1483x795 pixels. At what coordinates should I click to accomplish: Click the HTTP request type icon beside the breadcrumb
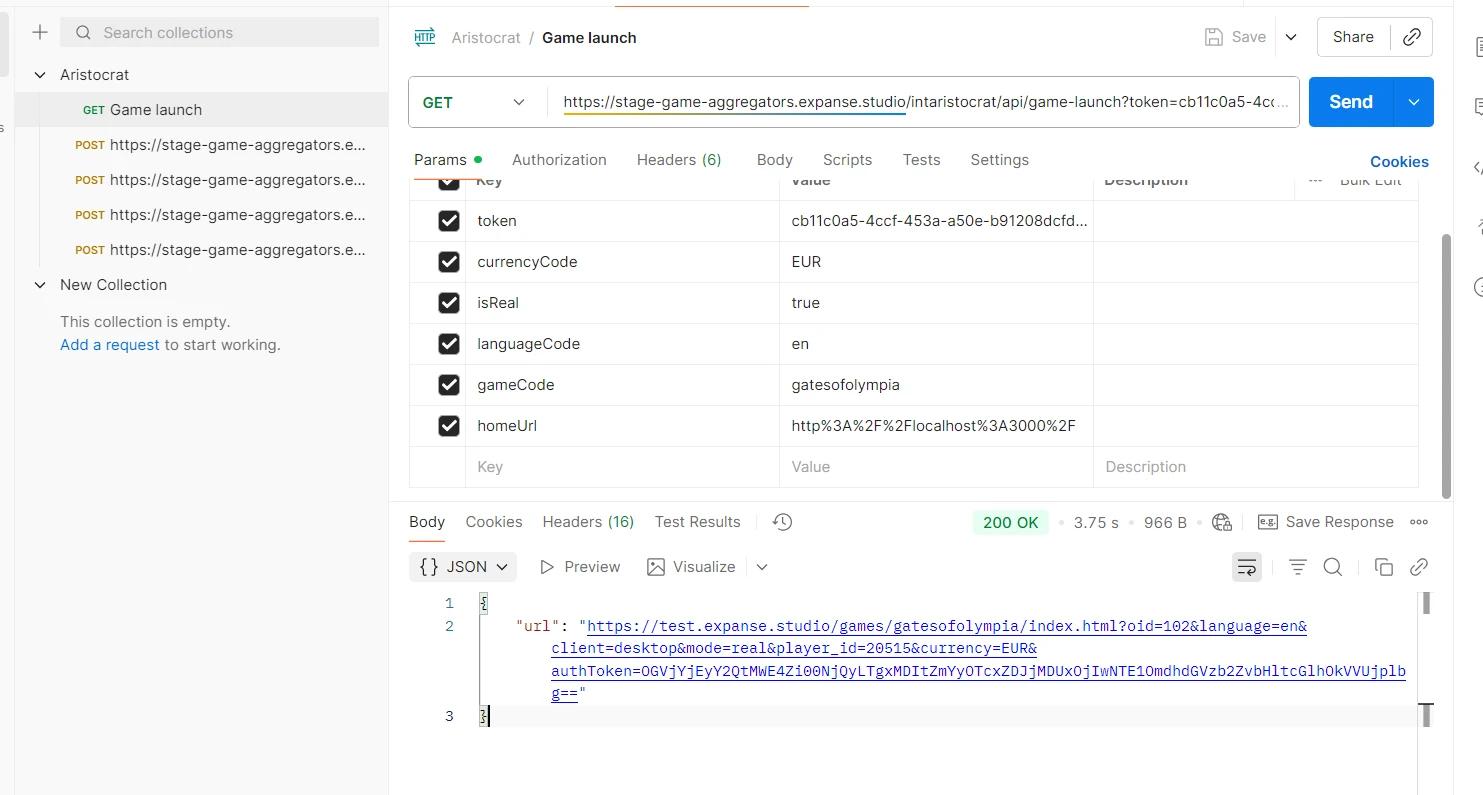coord(425,37)
